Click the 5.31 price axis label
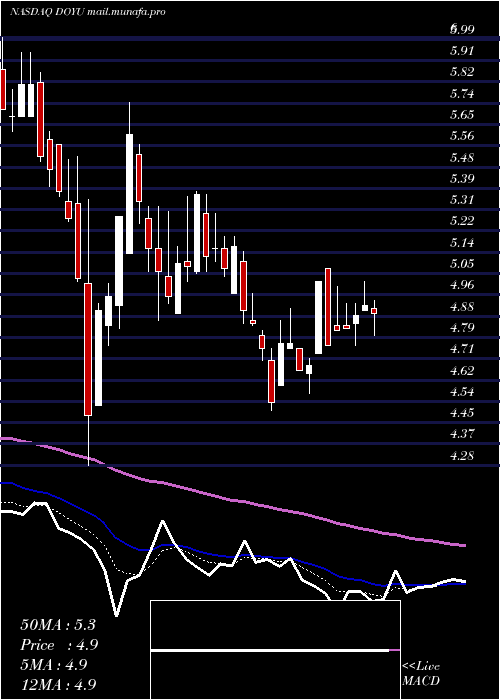Screen dimensions: 500x700 (x=462, y=200)
